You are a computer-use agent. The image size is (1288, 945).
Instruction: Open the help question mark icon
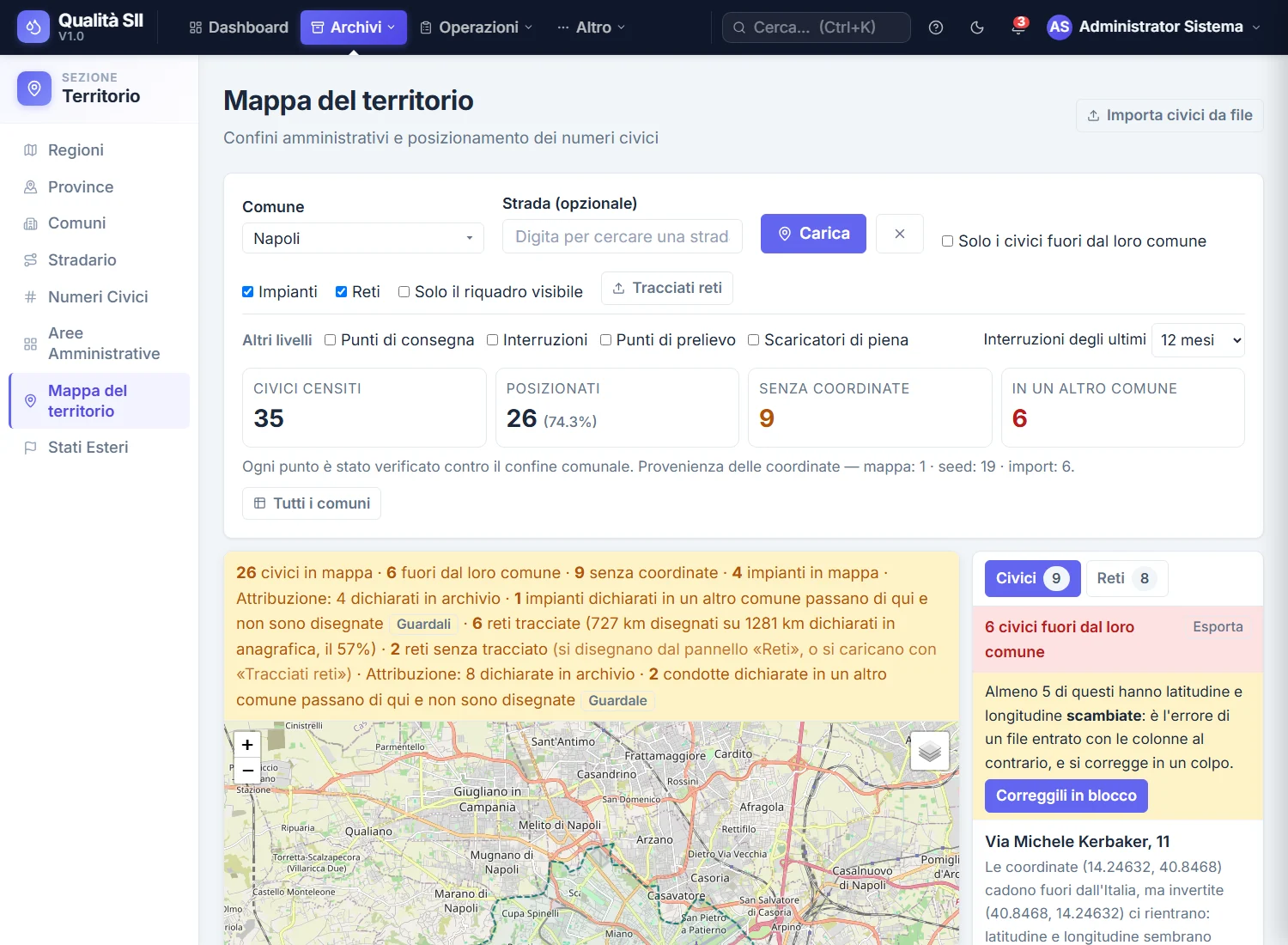[936, 27]
